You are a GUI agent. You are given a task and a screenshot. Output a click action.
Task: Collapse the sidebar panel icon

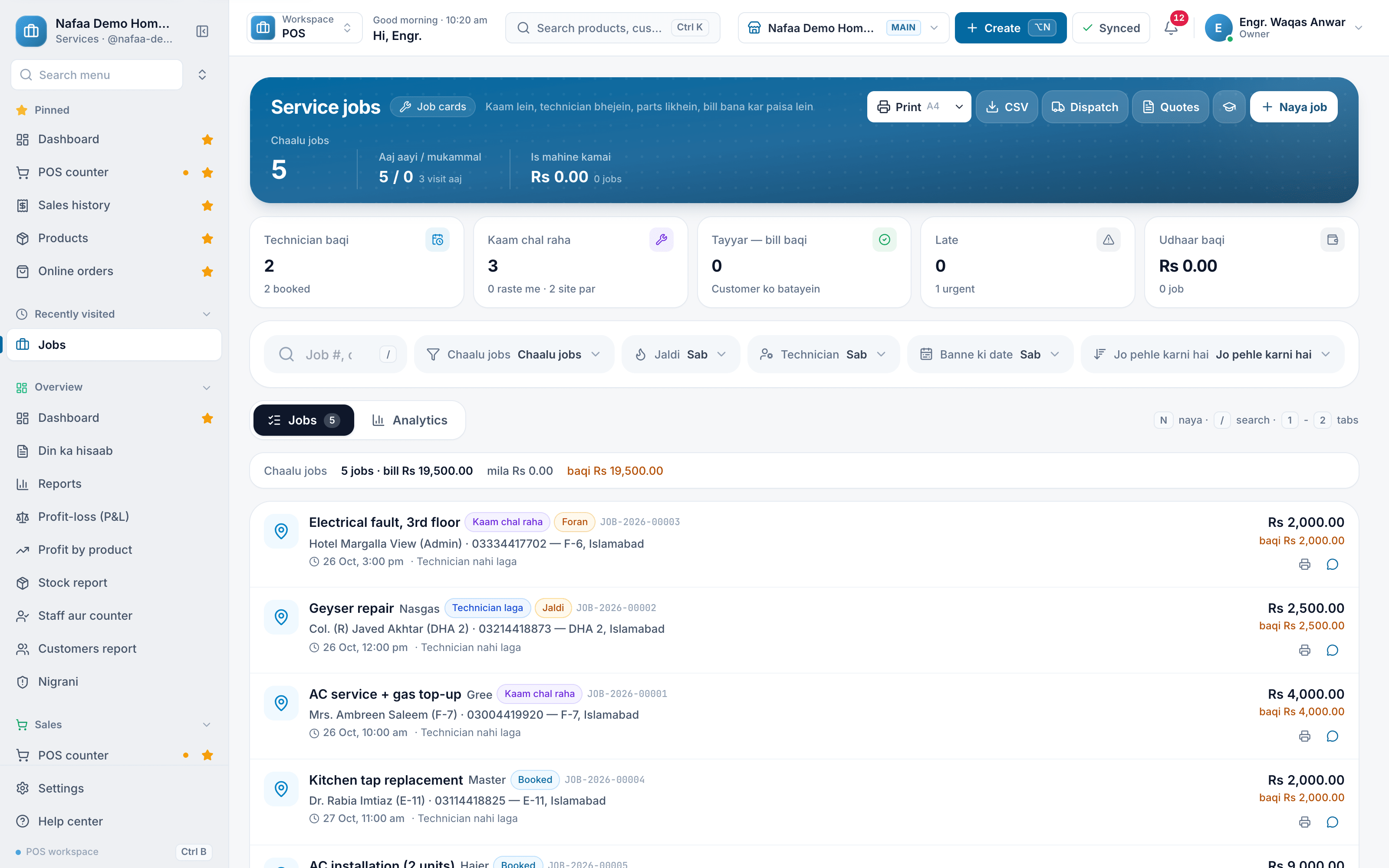tap(202, 31)
